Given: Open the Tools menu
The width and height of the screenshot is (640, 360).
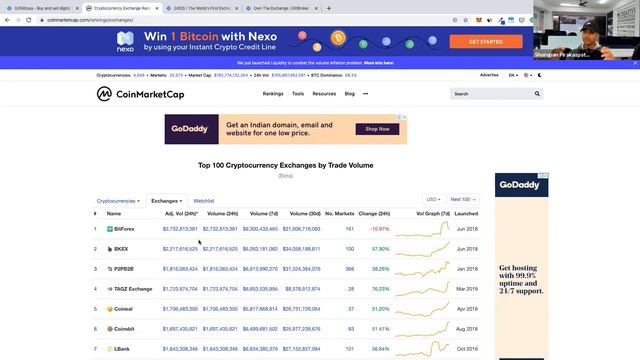Looking at the screenshot, I should click(x=298, y=94).
